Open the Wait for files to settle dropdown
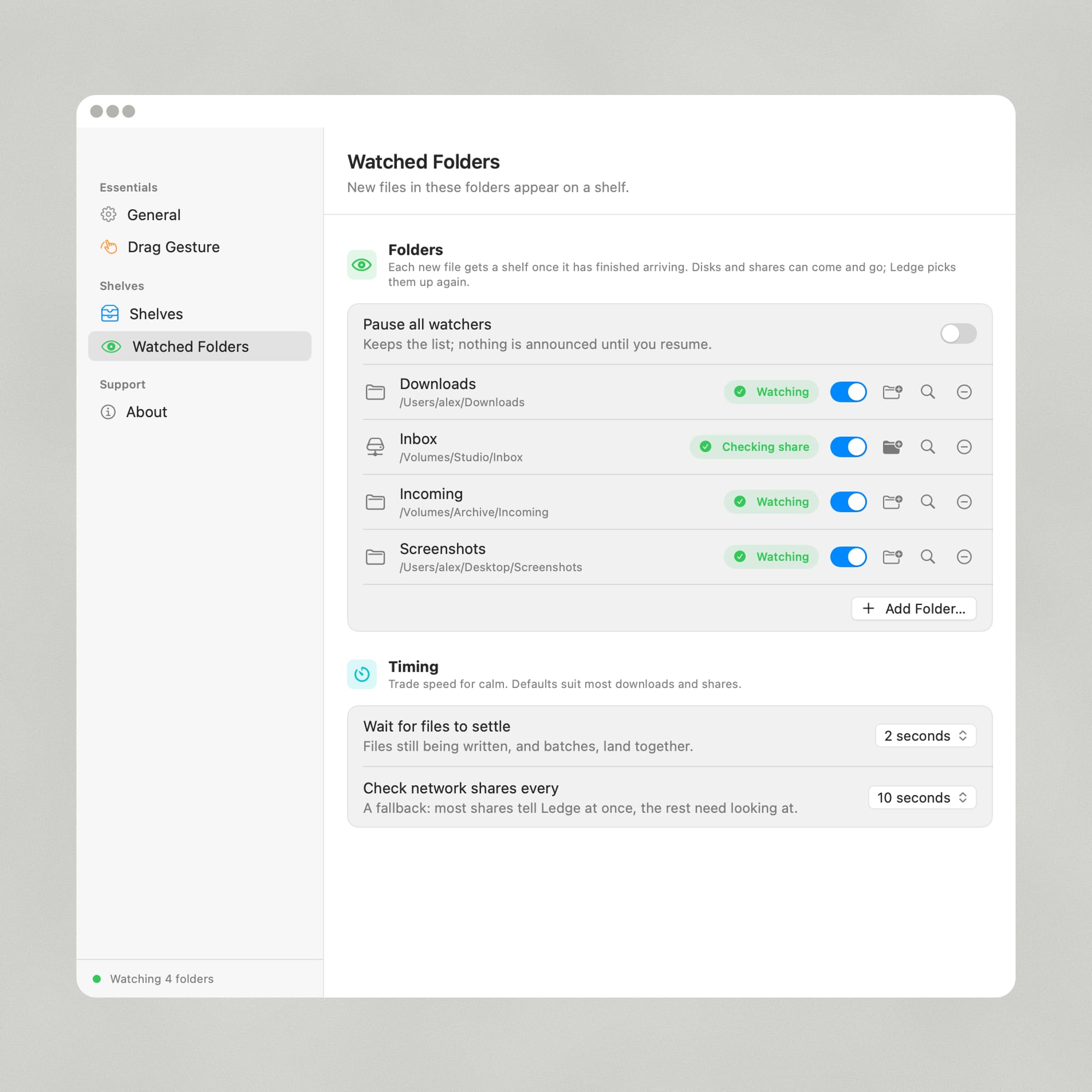The width and height of the screenshot is (1092, 1092). pyautogui.click(x=925, y=735)
